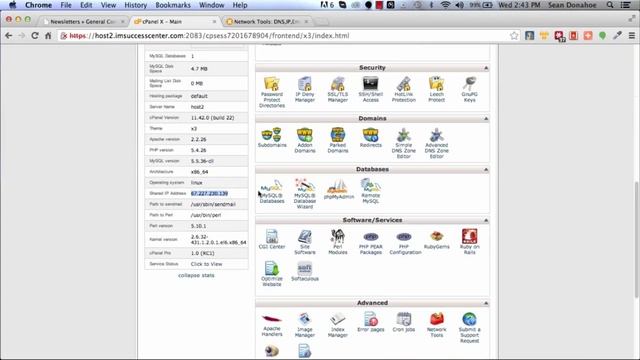Screen dimensions: 640x360
Task: Launch phpMyAdmin
Action: point(338,189)
